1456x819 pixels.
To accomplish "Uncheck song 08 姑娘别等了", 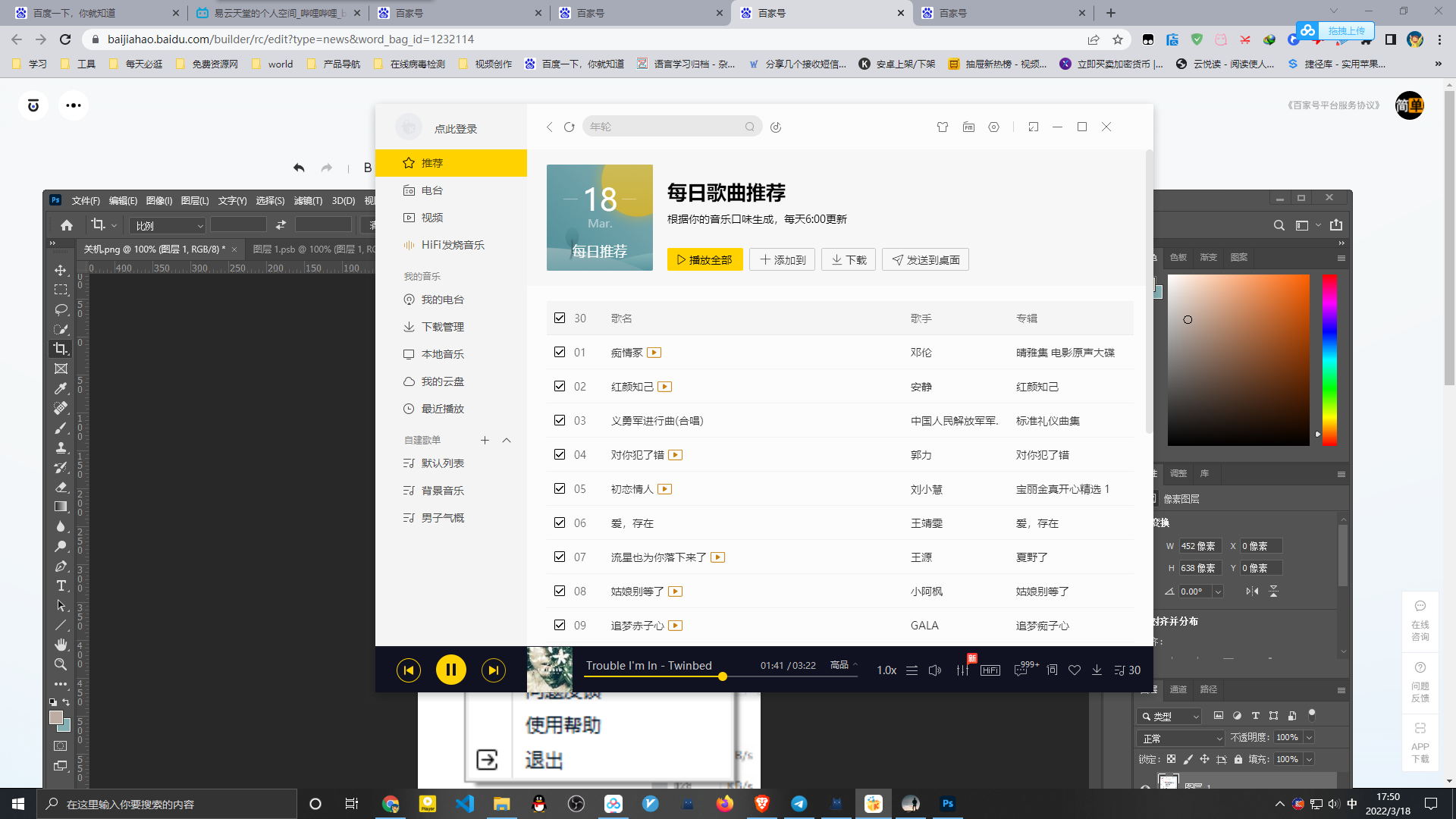I will [560, 591].
